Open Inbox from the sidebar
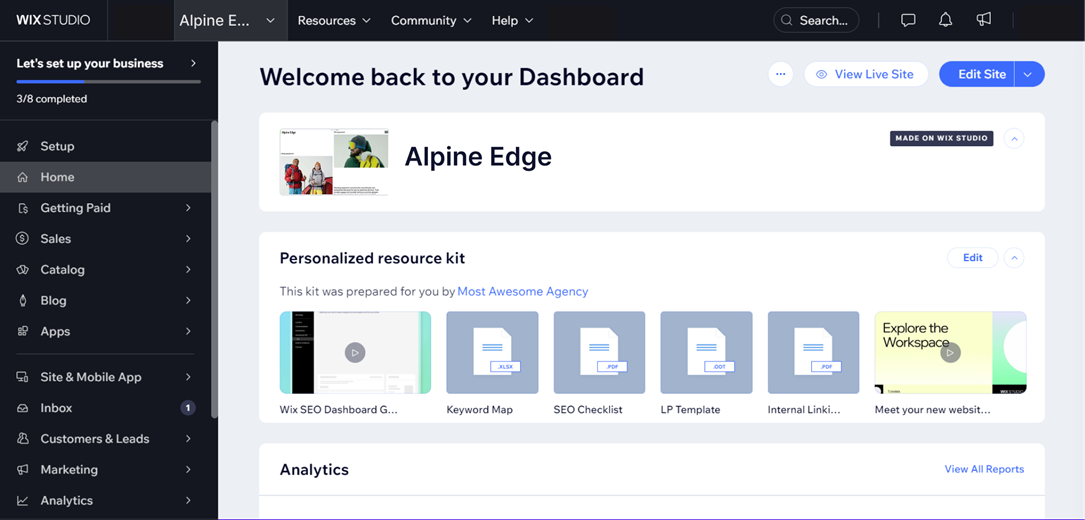The image size is (1085, 520). tap(106, 408)
